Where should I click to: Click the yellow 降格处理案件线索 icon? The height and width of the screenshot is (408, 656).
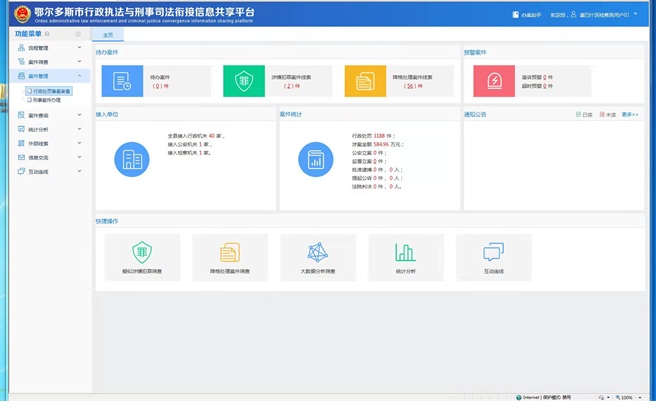coord(364,82)
